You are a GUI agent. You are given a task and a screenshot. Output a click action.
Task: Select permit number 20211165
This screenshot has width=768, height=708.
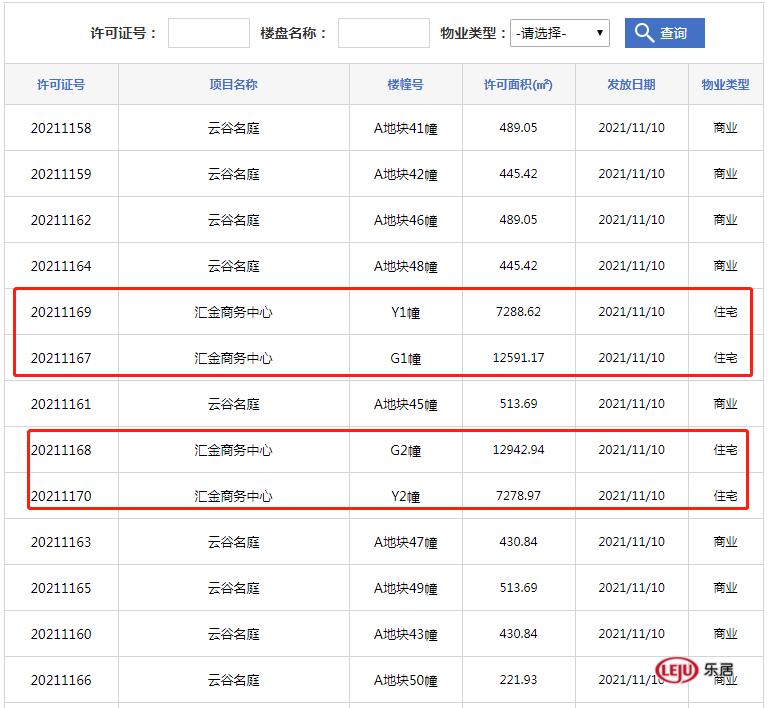(61, 588)
